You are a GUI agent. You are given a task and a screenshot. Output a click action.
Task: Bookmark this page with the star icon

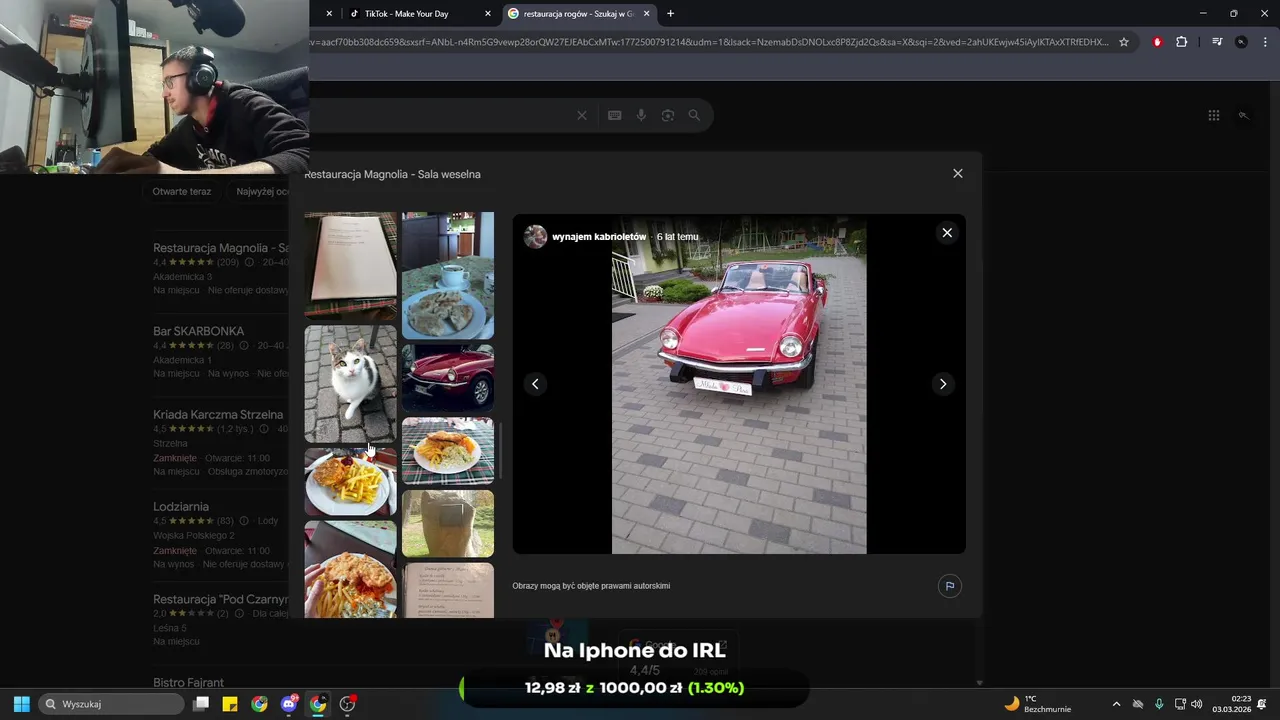click(x=1124, y=42)
